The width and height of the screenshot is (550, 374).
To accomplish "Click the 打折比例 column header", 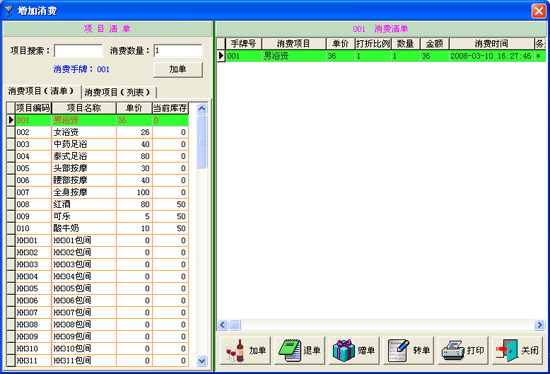I will coord(373,44).
